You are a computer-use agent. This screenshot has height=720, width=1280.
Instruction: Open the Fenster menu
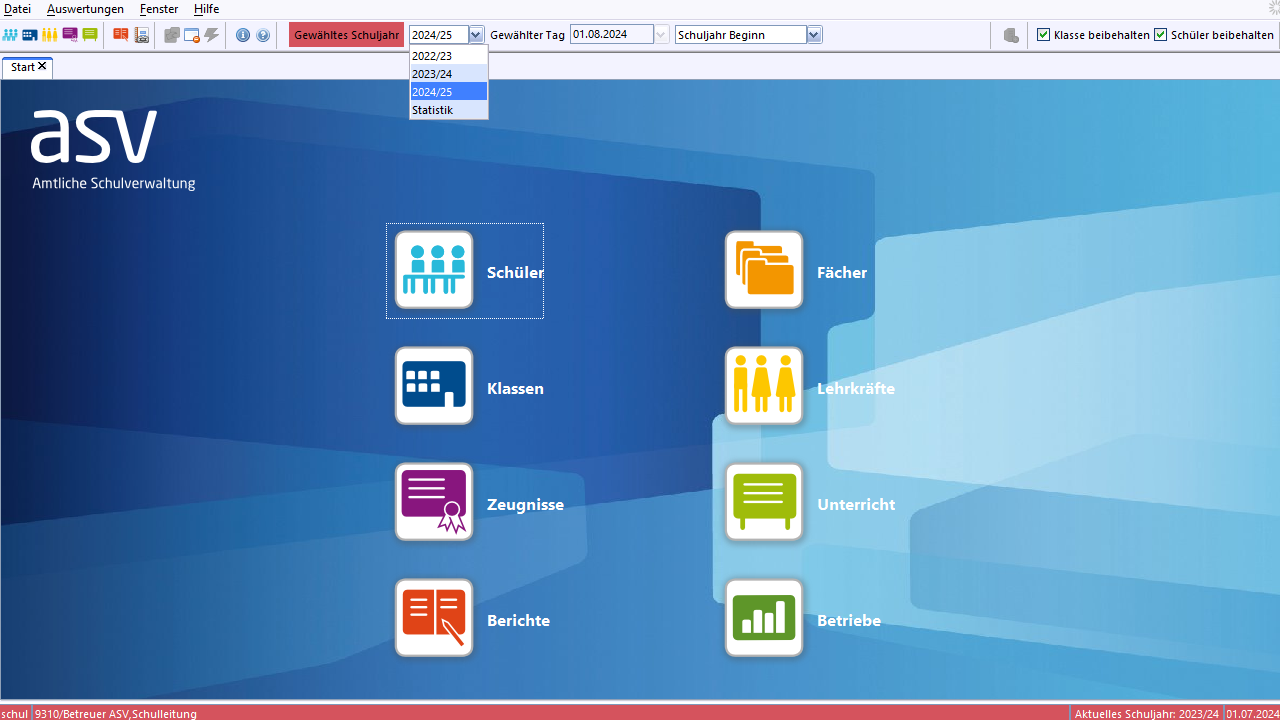pyautogui.click(x=159, y=9)
